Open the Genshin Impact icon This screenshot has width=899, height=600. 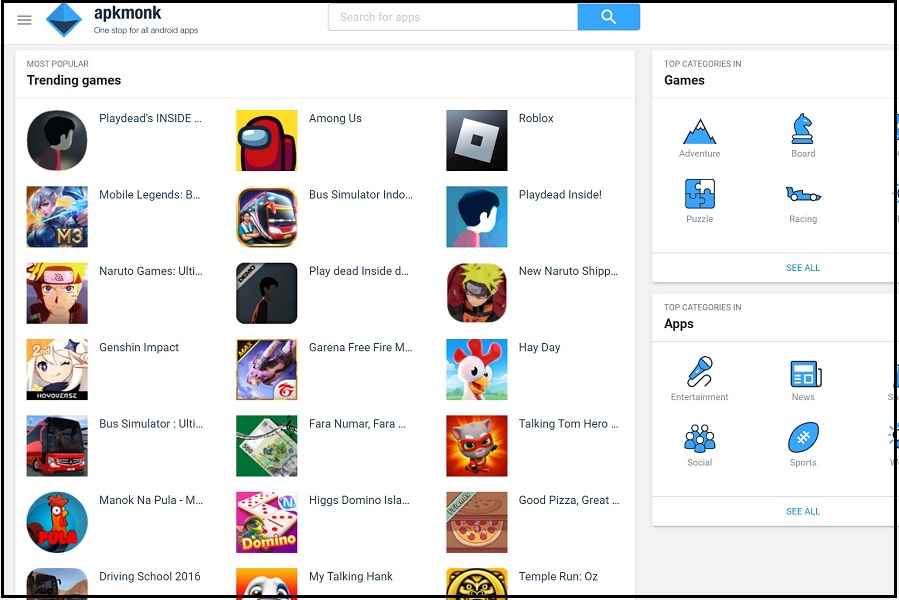[57, 369]
